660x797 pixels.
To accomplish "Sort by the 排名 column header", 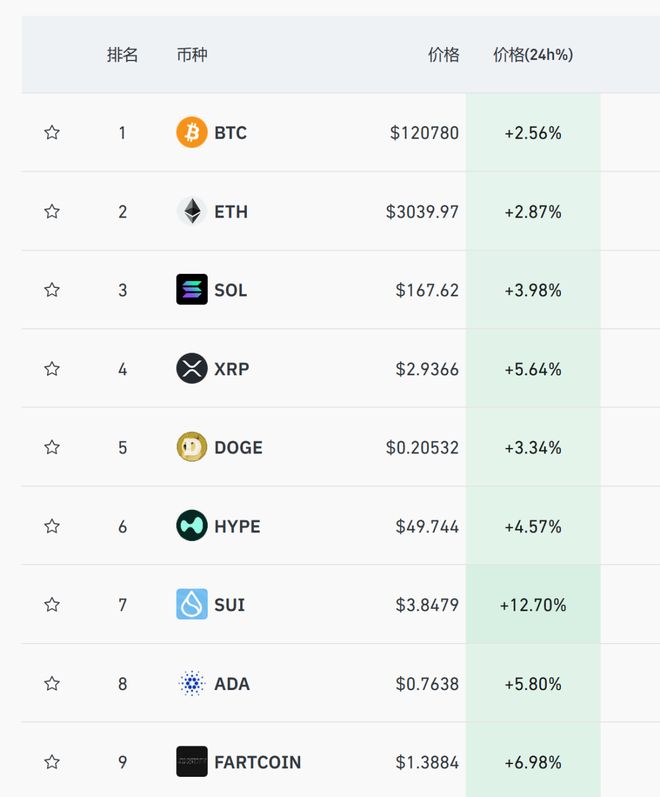I will pos(122,55).
